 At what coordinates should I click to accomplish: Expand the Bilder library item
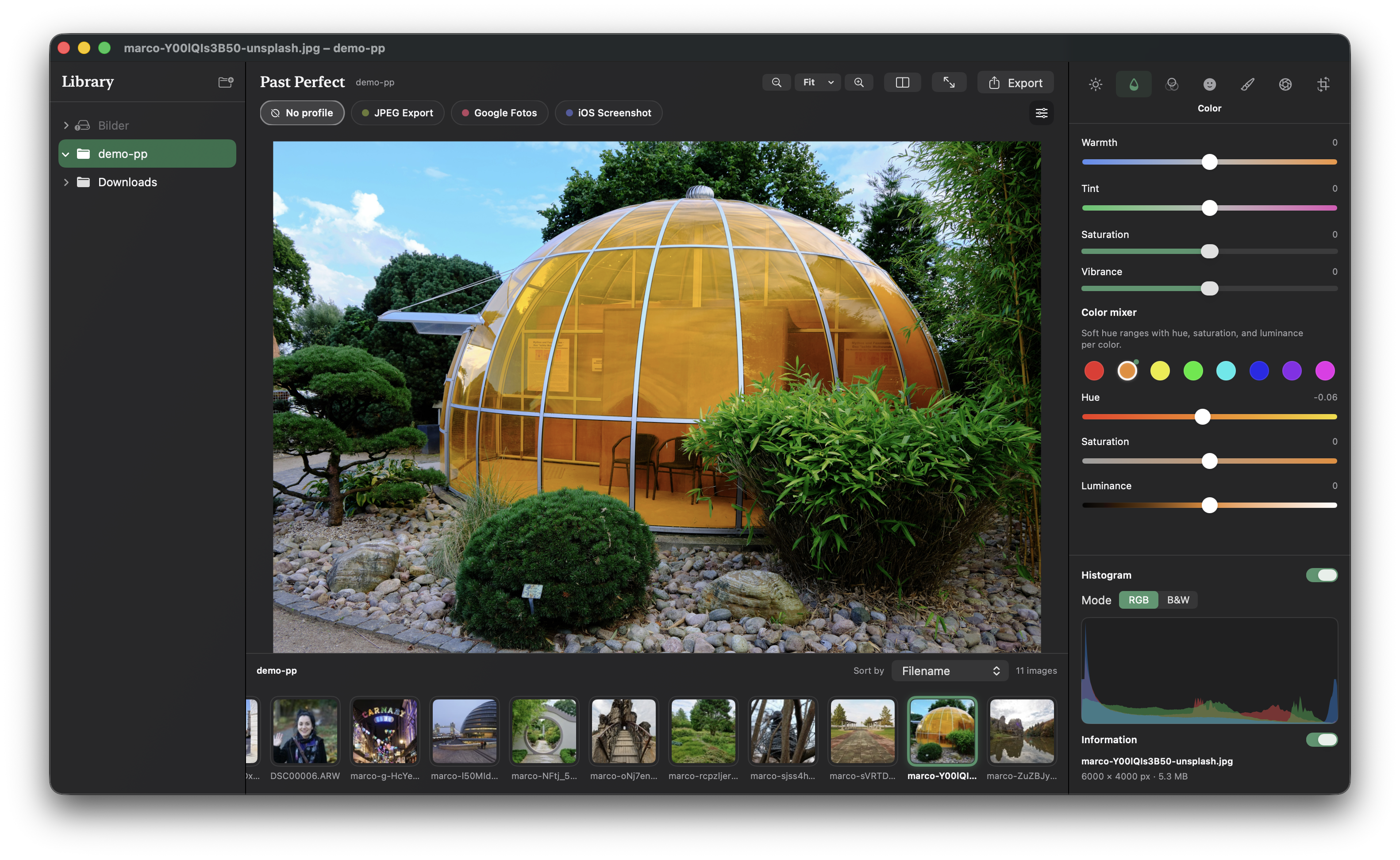66,125
